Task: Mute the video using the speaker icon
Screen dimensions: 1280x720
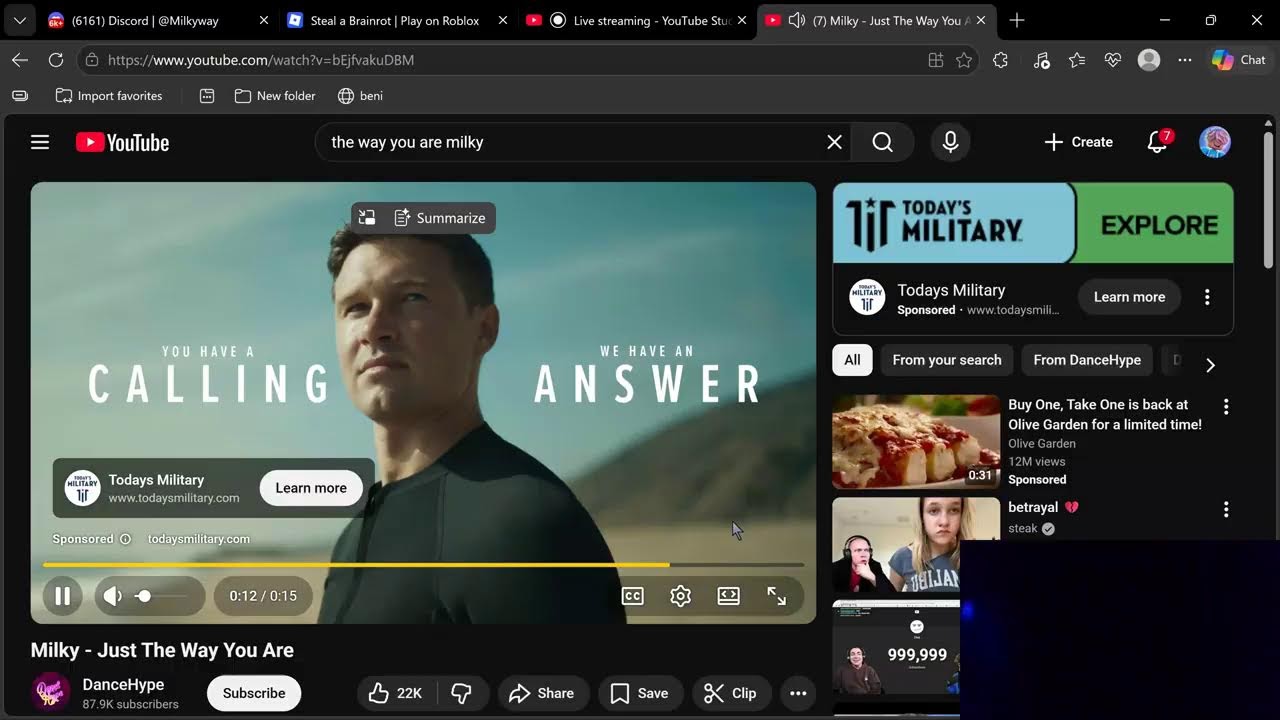Action: pyautogui.click(x=113, y=596)
